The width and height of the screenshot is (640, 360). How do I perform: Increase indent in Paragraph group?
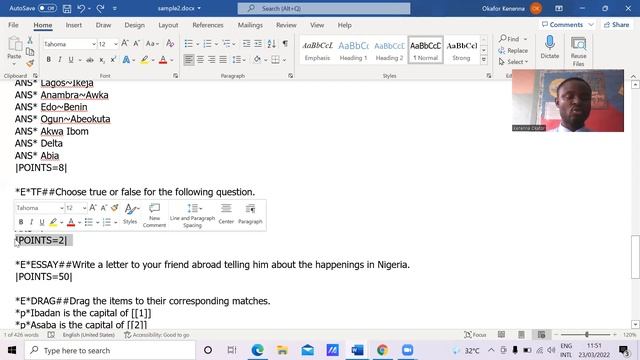(x=258, y=44)
